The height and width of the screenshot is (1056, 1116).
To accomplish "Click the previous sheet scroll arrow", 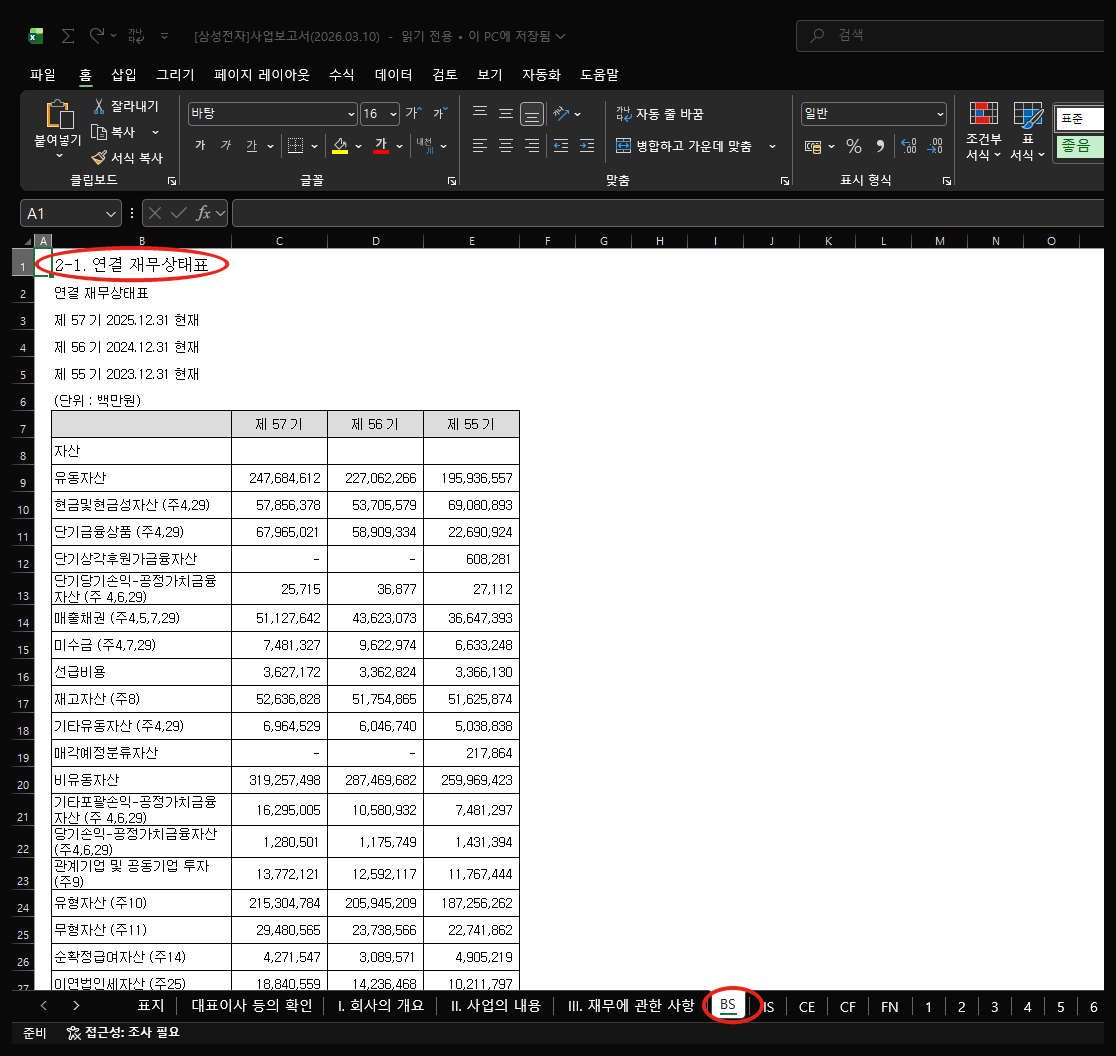I will 44,1005.
